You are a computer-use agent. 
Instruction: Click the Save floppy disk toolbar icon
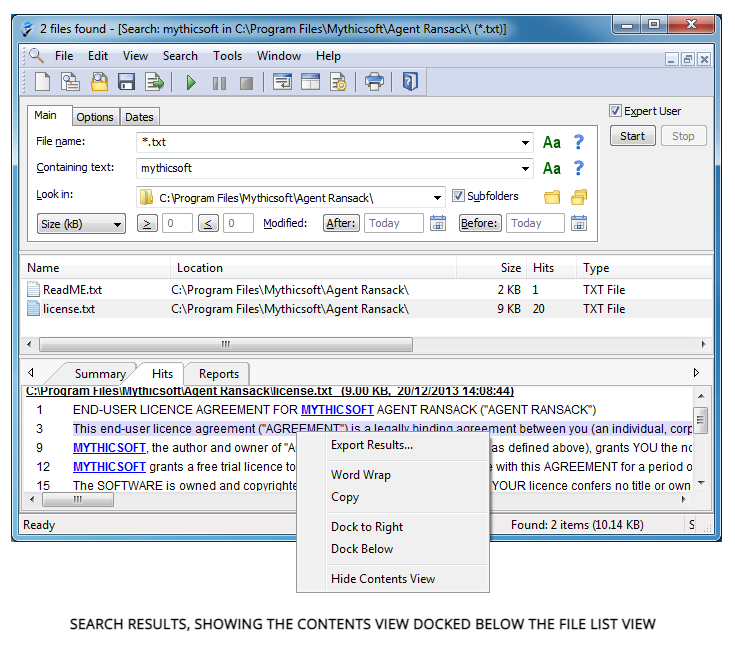127,82
